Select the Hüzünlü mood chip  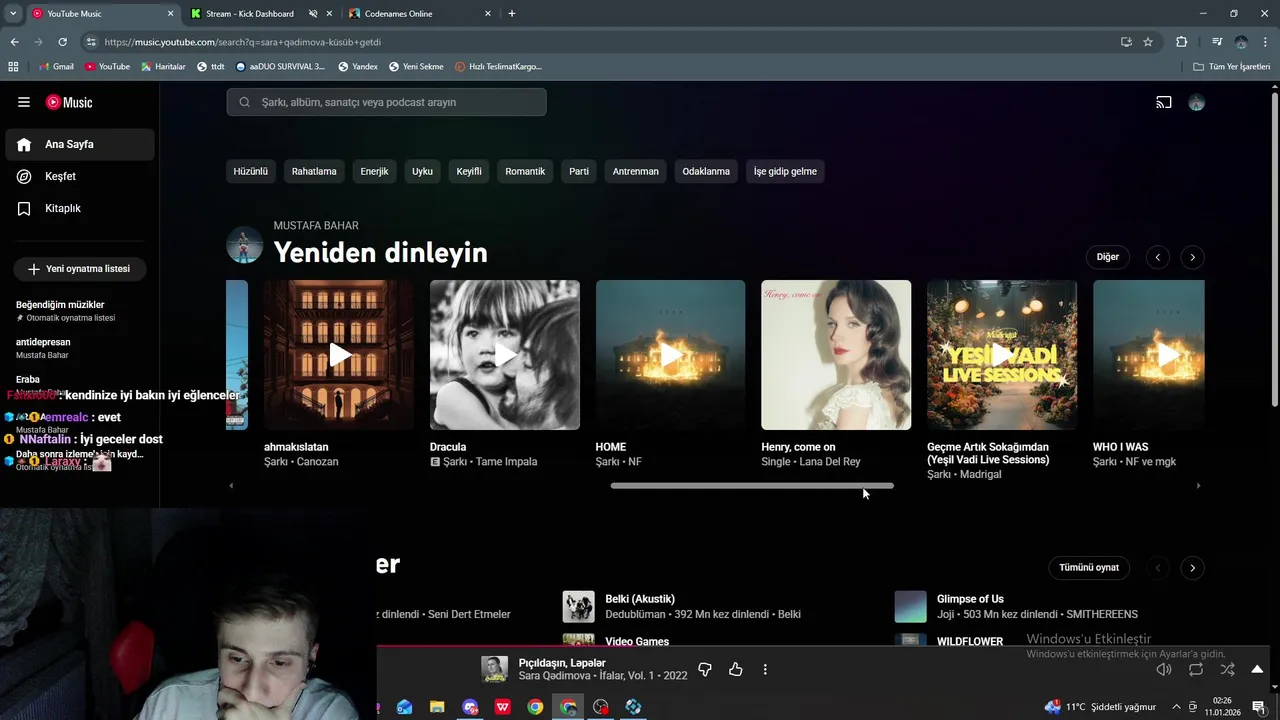click(x=250, y=171)
